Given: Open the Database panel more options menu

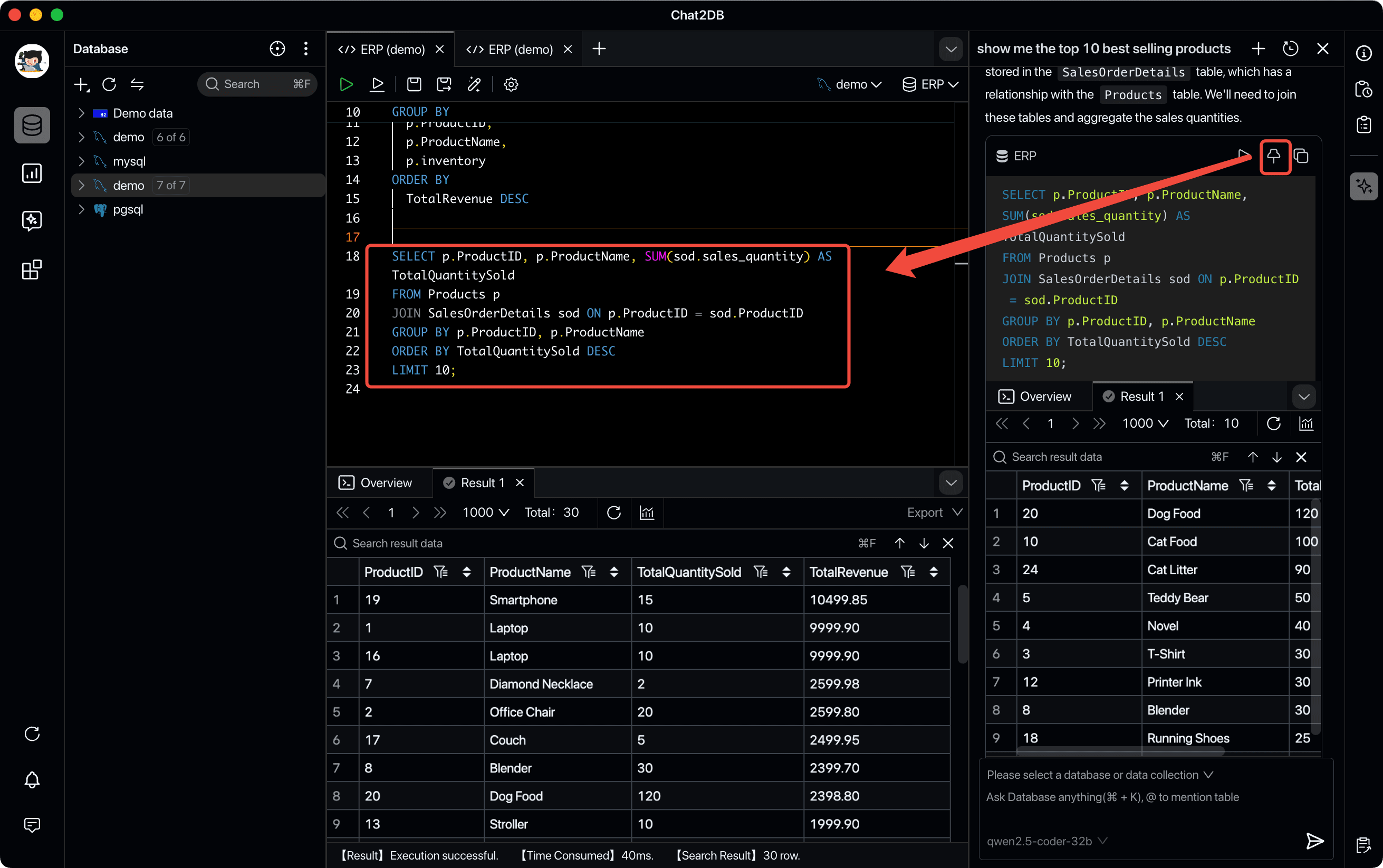Looking at the screenshot, I should coord(306,49).
